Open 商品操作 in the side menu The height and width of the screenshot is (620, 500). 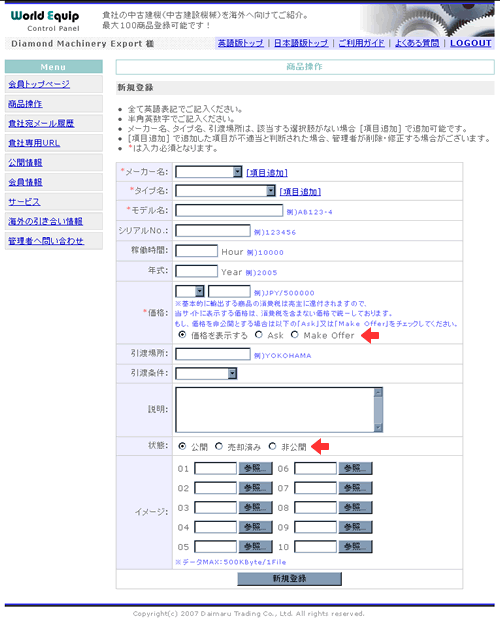tap(25, 104)
